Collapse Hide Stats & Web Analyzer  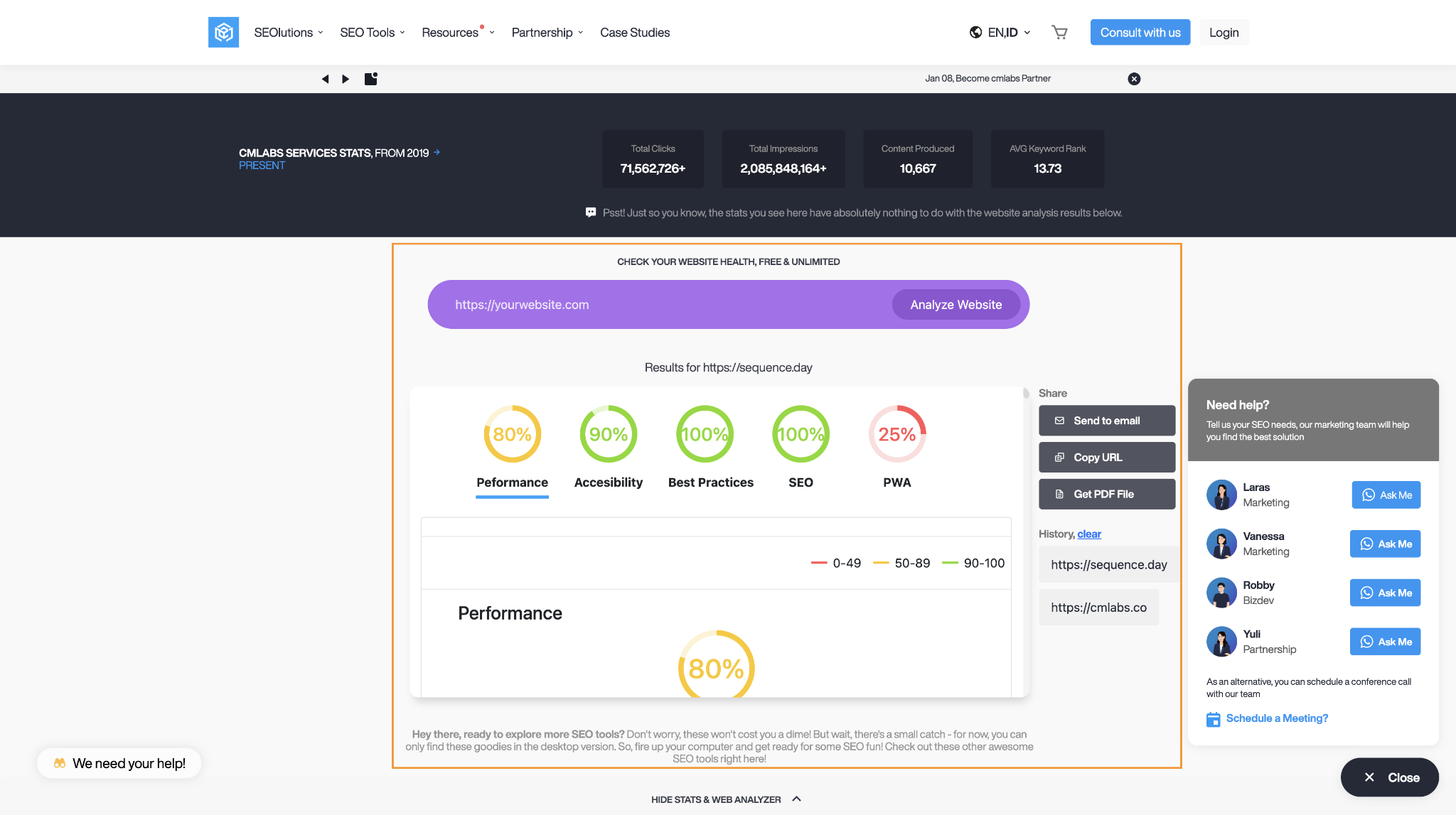(727, 799)
